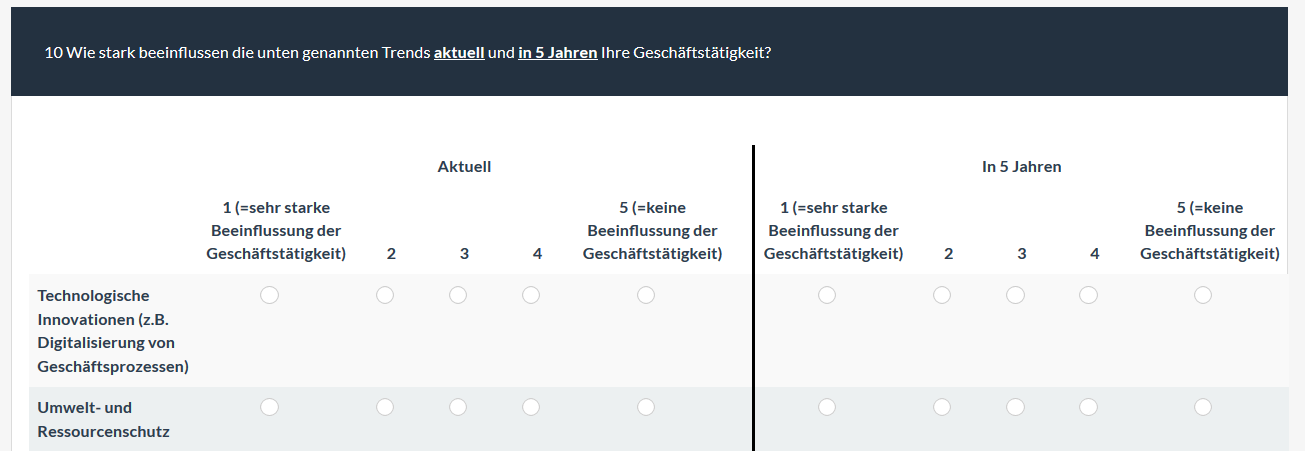Choose 2 for Umwelt- und Ressourcenschutz under Aktuell

(385, 407)
